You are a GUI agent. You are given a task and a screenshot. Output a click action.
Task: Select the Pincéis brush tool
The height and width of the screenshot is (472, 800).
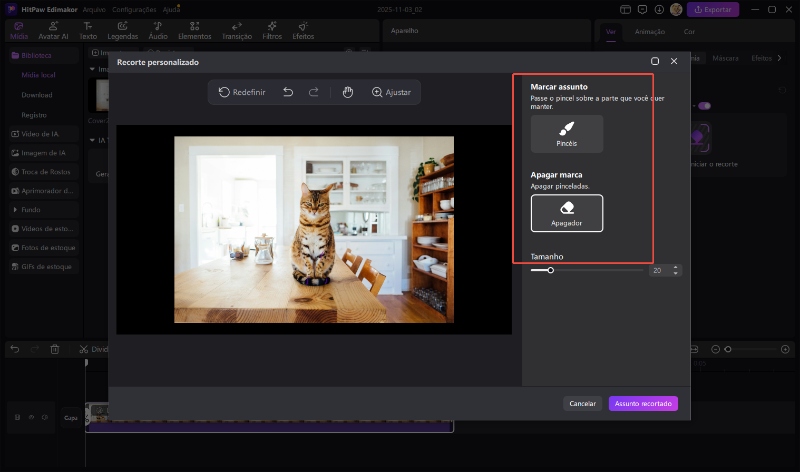[x=567, y=133]
